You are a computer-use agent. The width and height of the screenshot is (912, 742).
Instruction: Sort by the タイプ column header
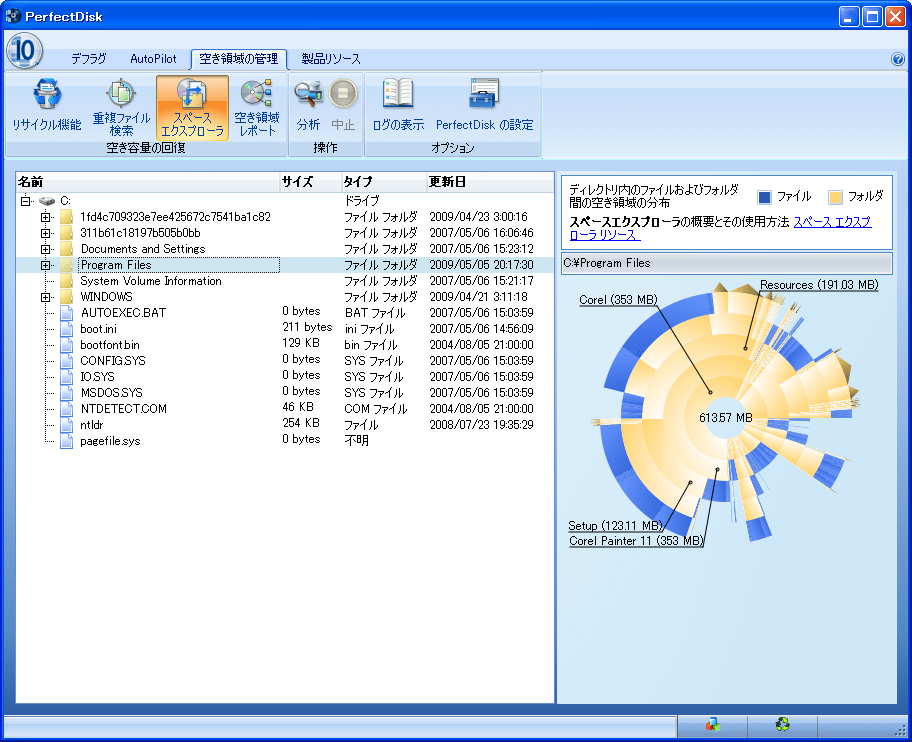(x=384, y=182)
